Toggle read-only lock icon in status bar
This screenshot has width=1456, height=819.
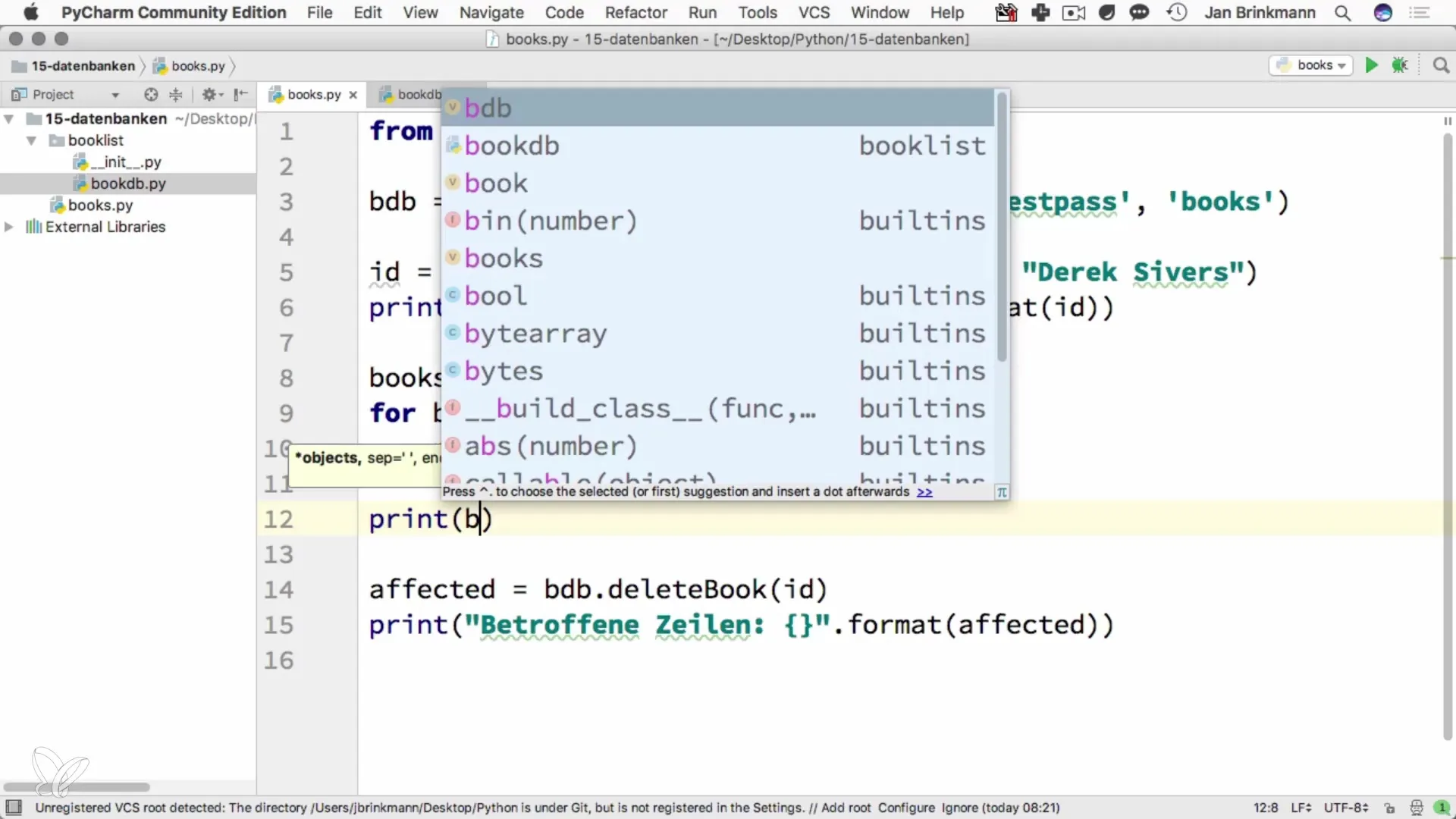pos(1389,808)
